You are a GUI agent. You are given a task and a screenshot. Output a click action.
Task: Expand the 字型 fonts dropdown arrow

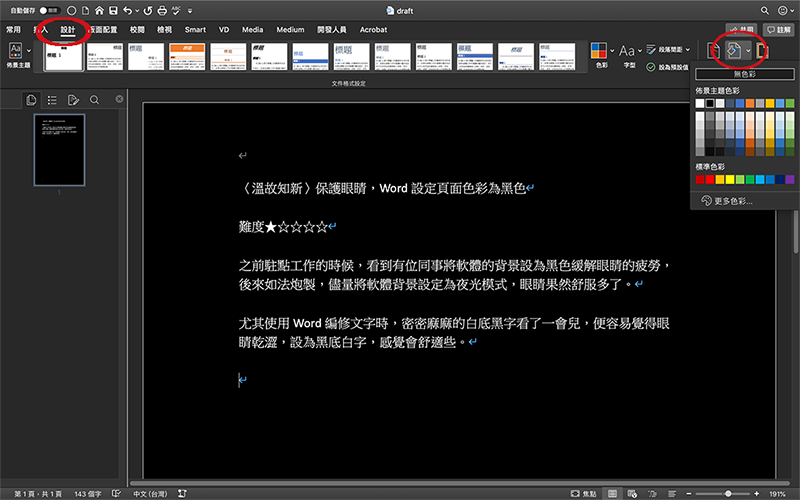[640, 51]
